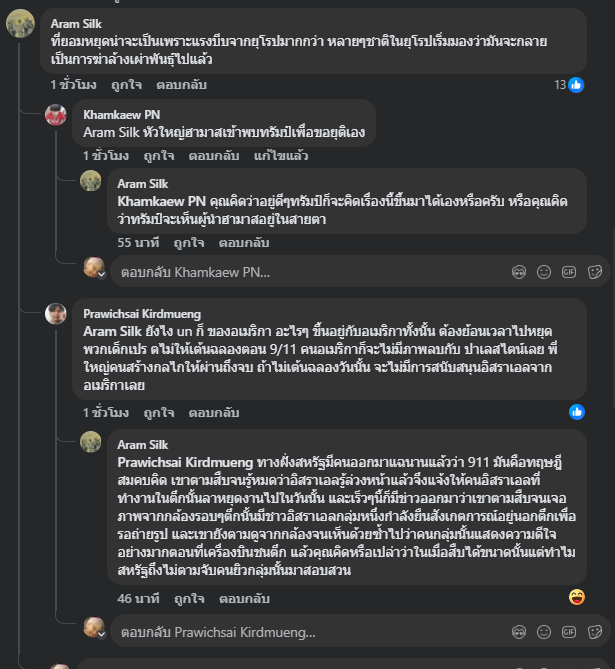
Task: Open emoji picker in Khamkaew reply box
Action: pos(544,271)
